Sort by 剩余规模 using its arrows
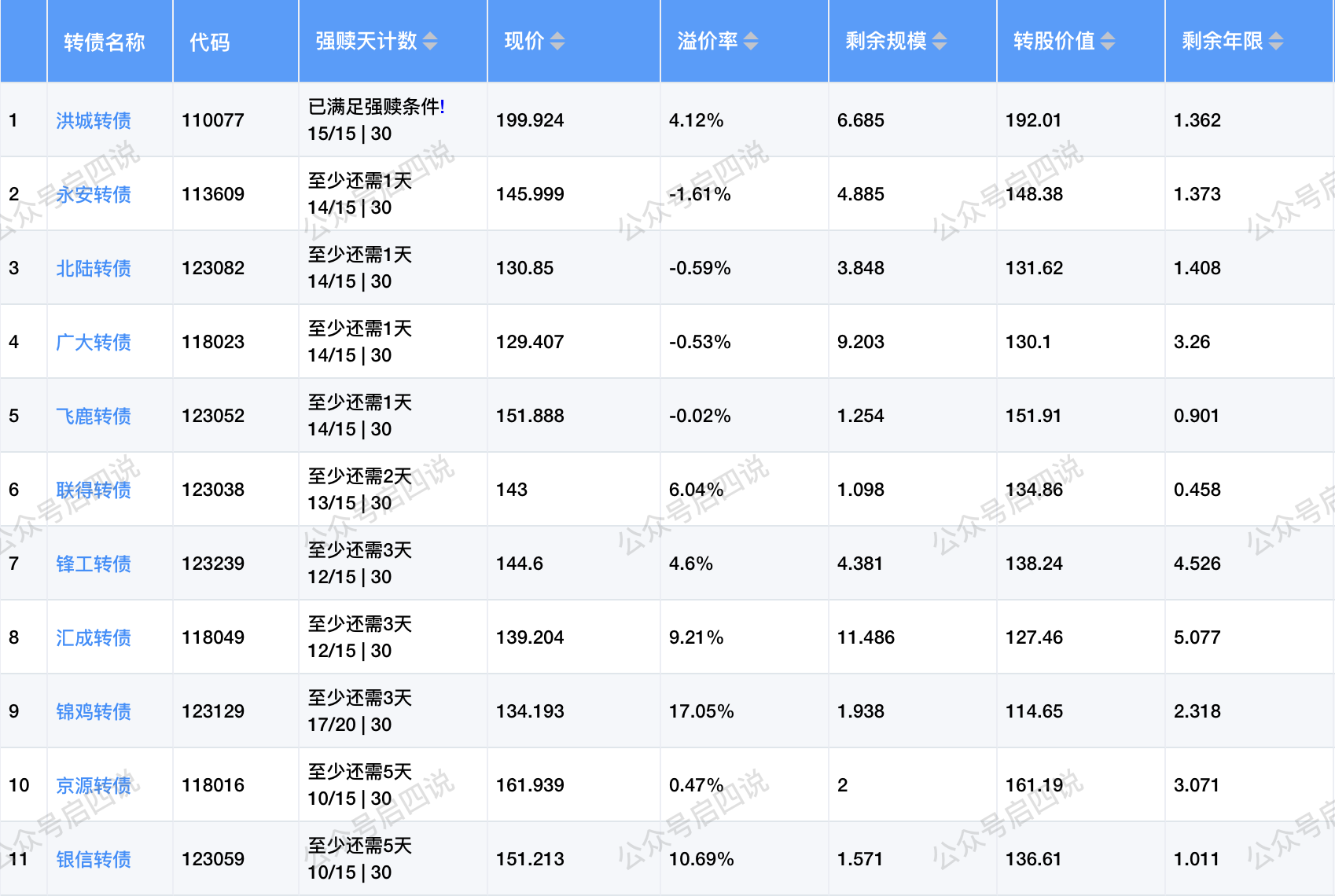 940,41
